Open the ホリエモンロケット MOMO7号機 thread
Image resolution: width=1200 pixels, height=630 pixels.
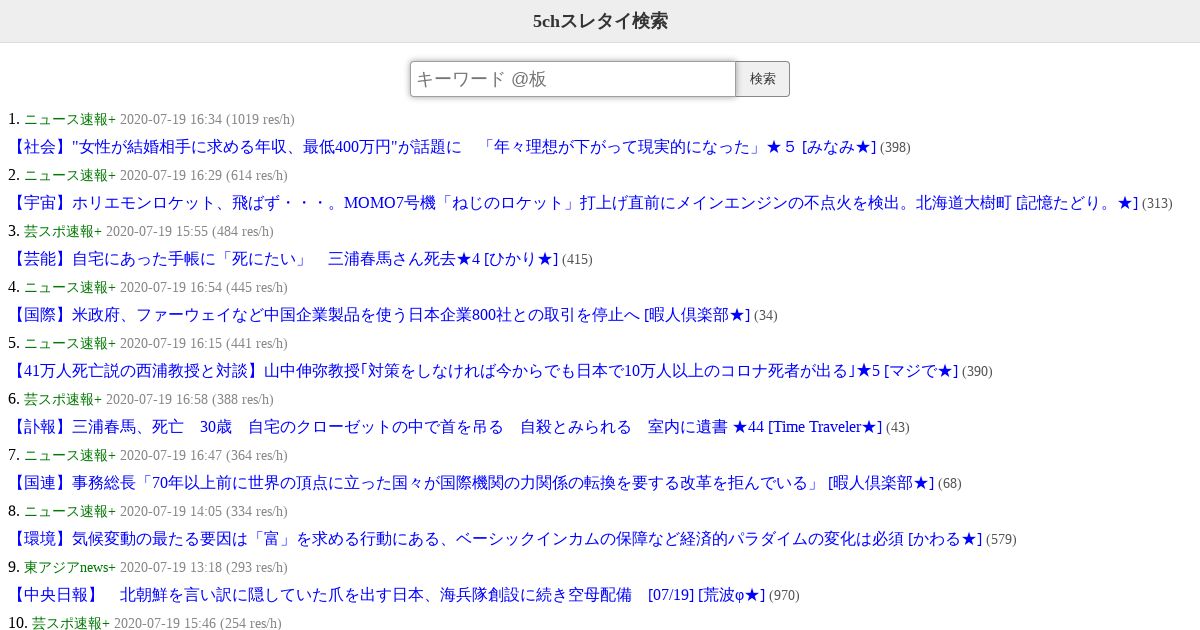pyautogui.click(x=573, y=203)
